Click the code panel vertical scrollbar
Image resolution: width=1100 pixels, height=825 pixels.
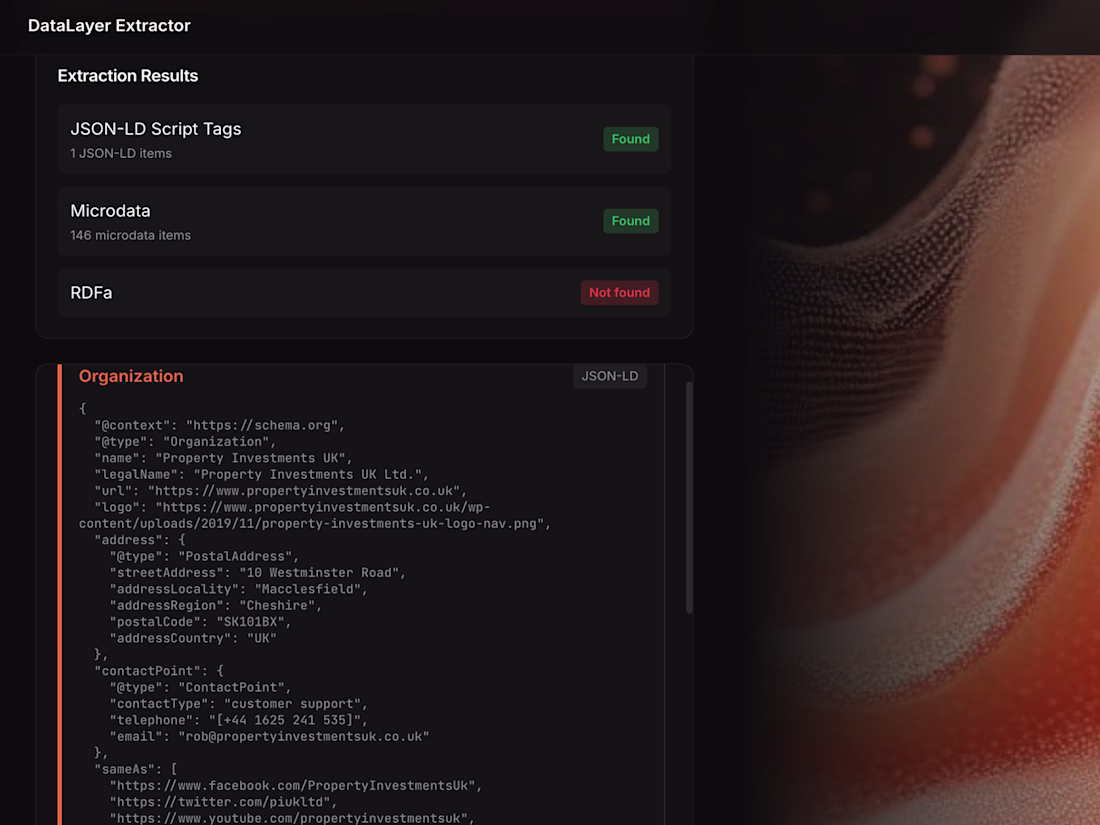point(689,497)
